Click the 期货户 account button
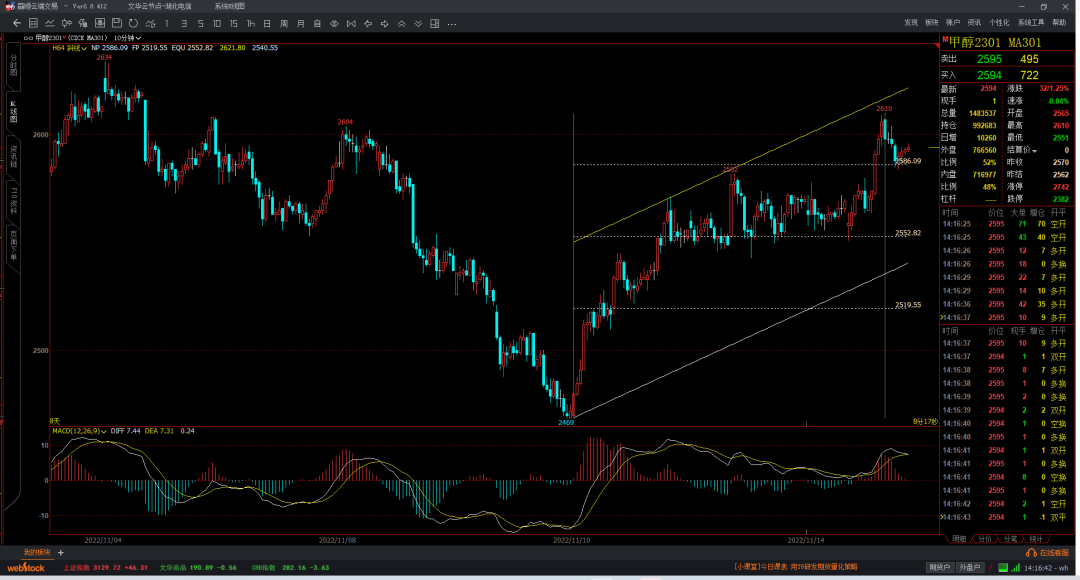 [x=939, y=568]
